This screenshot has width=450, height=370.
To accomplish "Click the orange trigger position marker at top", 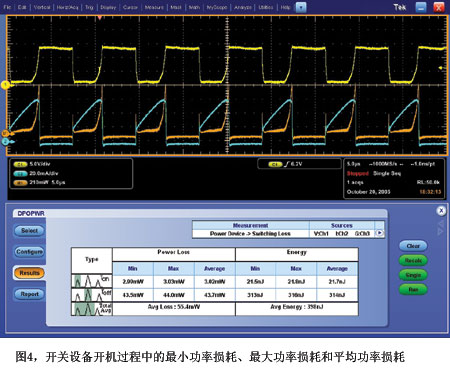I will pos(99,18).
